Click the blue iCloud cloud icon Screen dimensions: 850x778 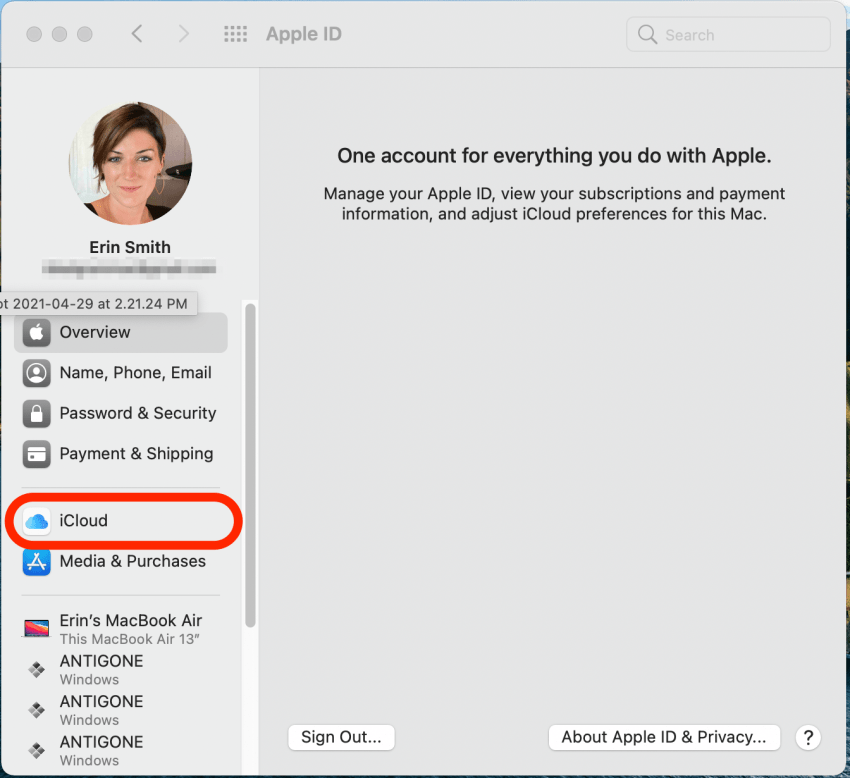36,521
